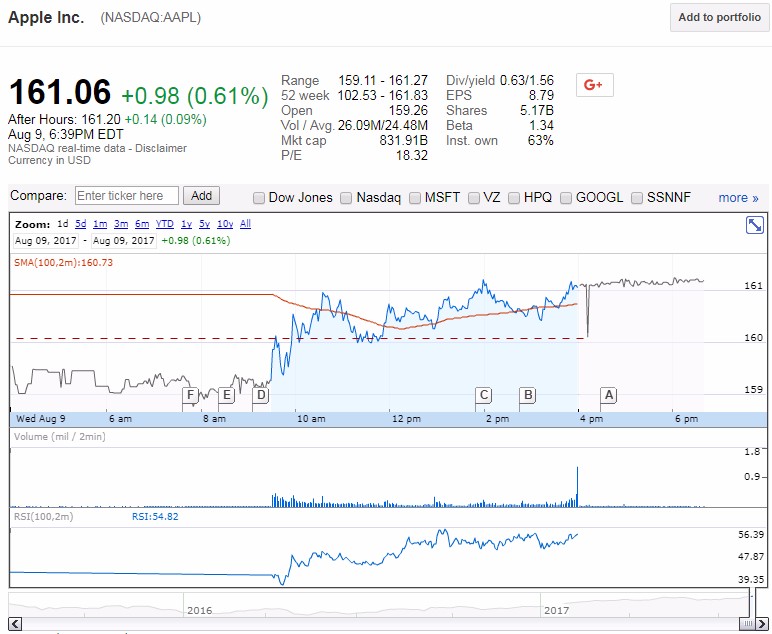Enable the Nasdaq comparison checkbox
This screenshot has height=634, width=772.
pyautogui.click(x=346, y=198)
